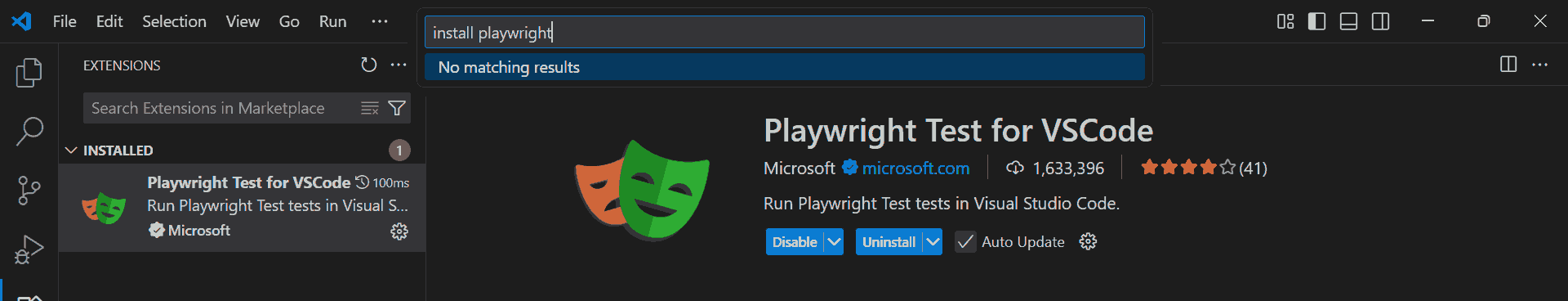Open the settings gear beside Auto Update
The height and width of the screenshot is (301, 1568).
click(1088, 241)
